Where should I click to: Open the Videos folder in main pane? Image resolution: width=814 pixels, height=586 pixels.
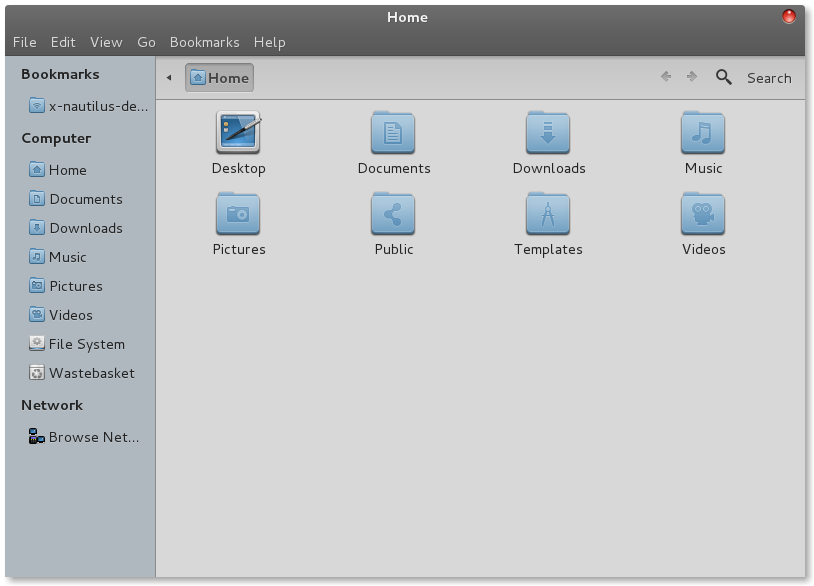pyautogui.click(x=703, y=213)
